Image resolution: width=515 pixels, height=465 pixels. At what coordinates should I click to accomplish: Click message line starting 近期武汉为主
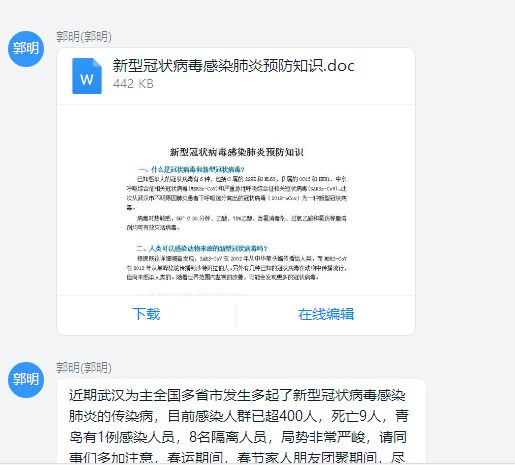(237, 395)
